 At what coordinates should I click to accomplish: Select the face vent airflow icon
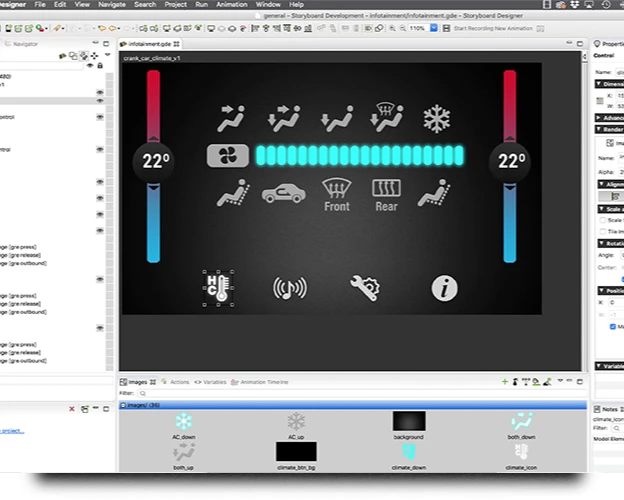[231, 118]
